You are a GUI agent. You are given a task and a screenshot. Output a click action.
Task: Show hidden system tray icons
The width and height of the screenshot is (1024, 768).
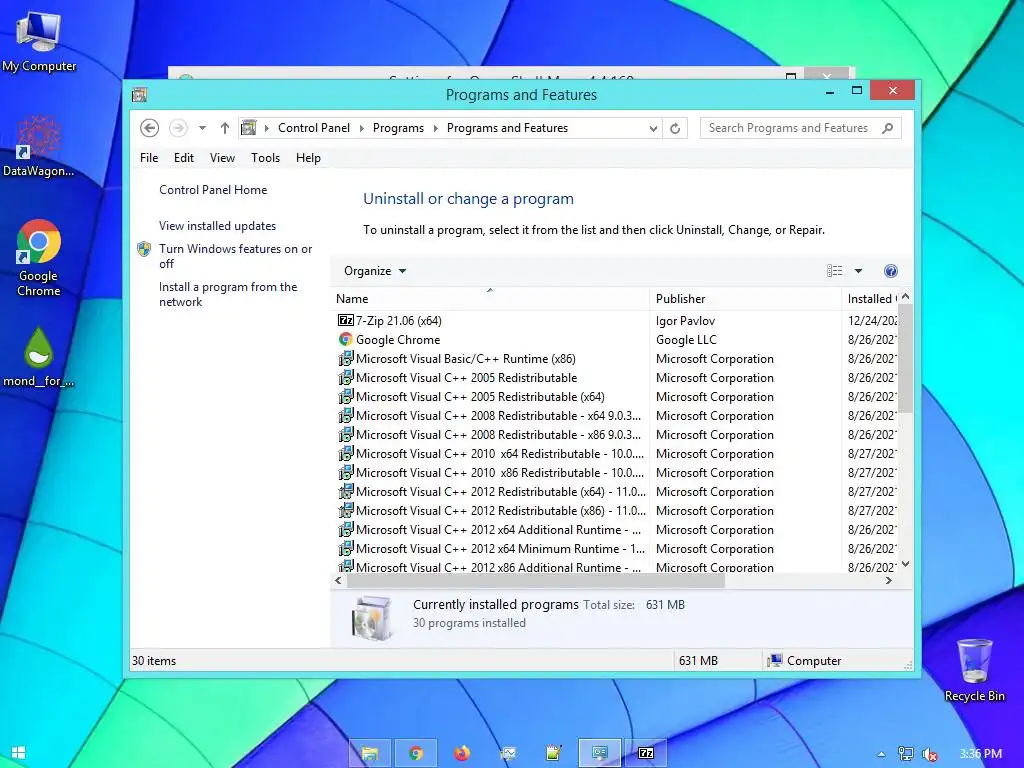coord(881,754)
